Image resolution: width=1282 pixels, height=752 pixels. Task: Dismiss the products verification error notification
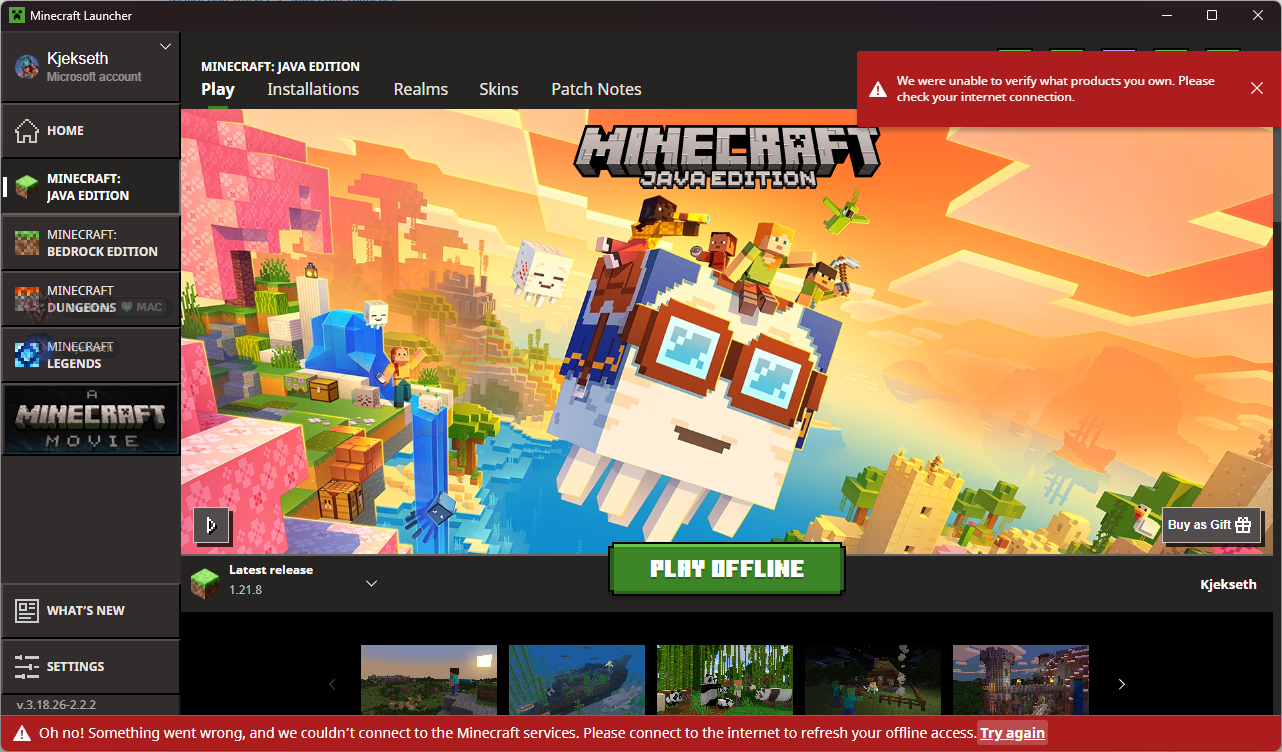click(x=1257, y=88)
